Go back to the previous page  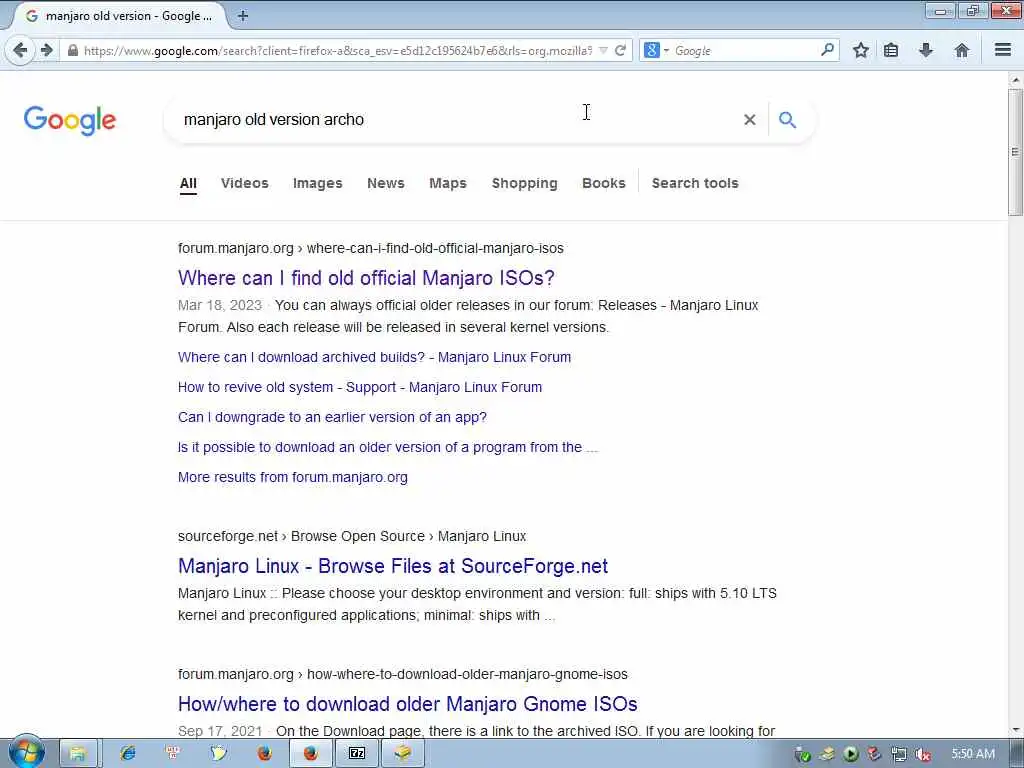point(20,50)
